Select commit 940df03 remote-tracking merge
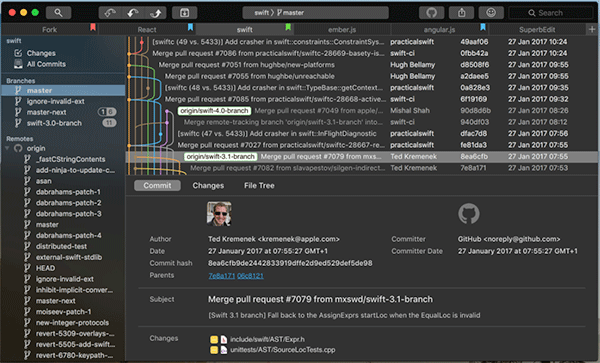Viewport: 600px width, 363px height. point(362,122)
